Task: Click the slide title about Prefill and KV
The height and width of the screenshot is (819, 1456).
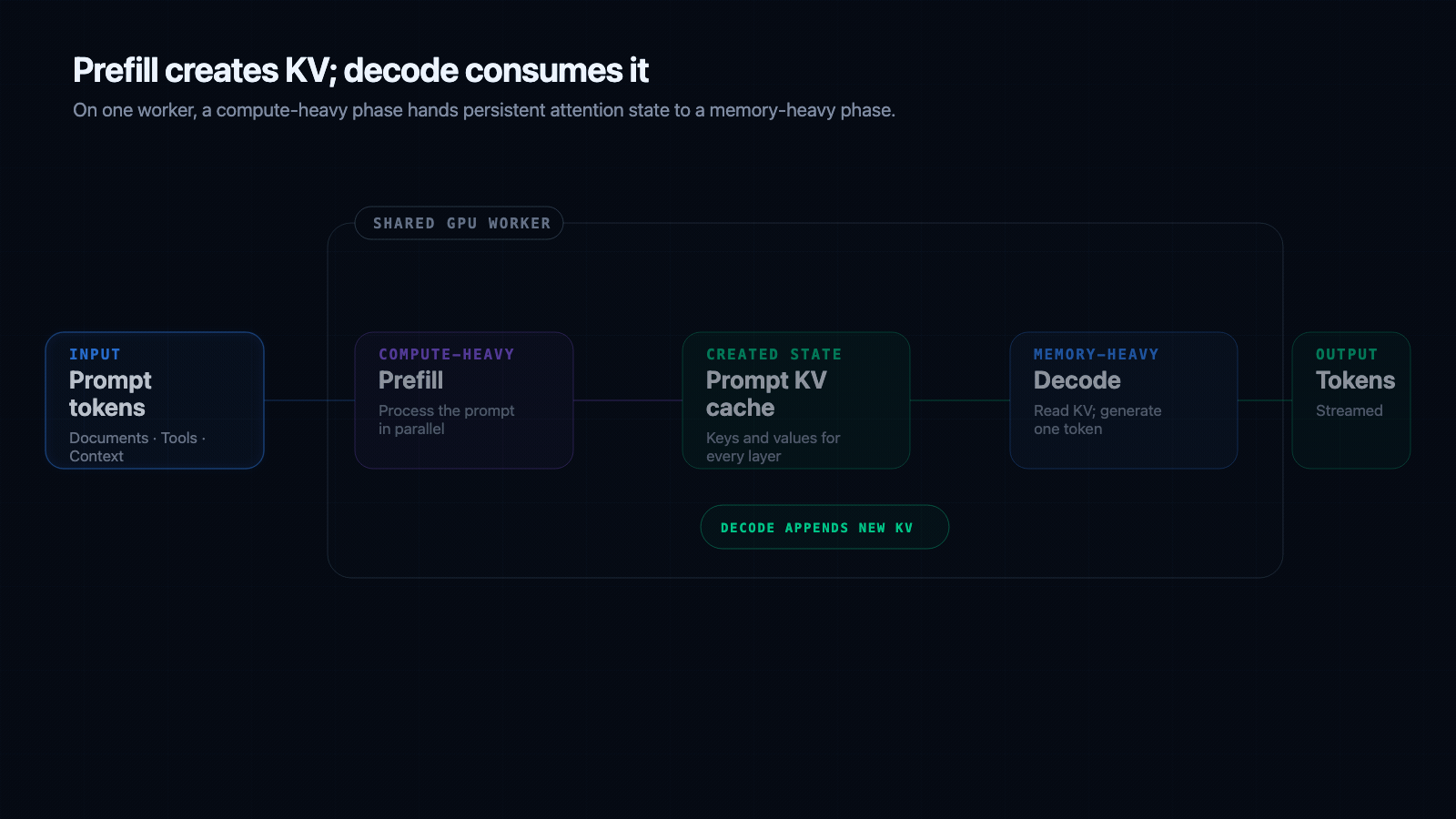Action: pos(360,70)
